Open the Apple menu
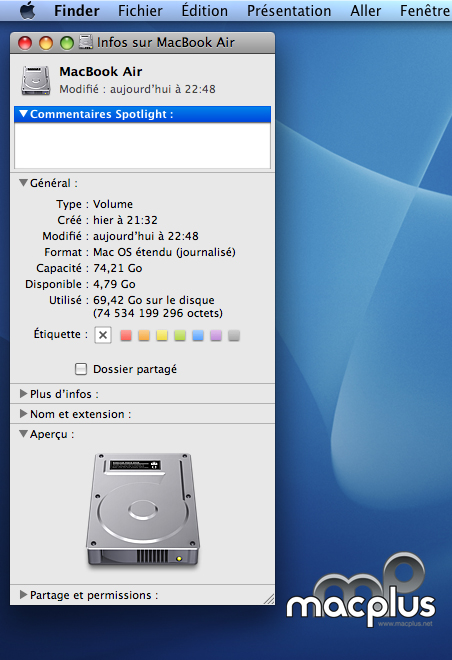The height and width of the screenshot is (660, 452). click(x=28, y=11)
